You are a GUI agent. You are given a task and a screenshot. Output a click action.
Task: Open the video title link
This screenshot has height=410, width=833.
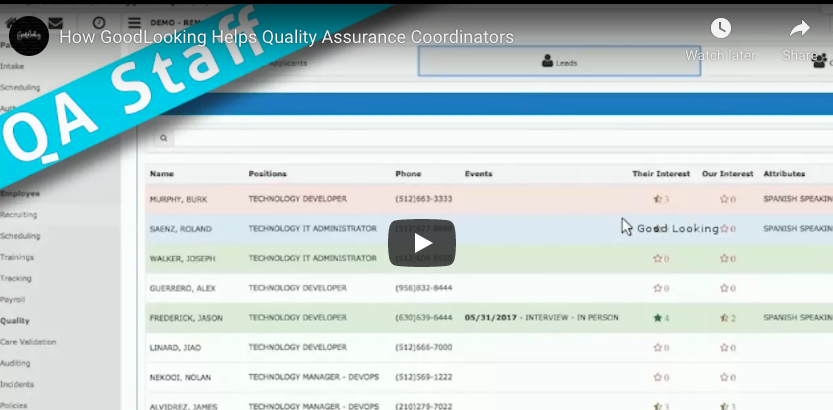tap(286, 37)
